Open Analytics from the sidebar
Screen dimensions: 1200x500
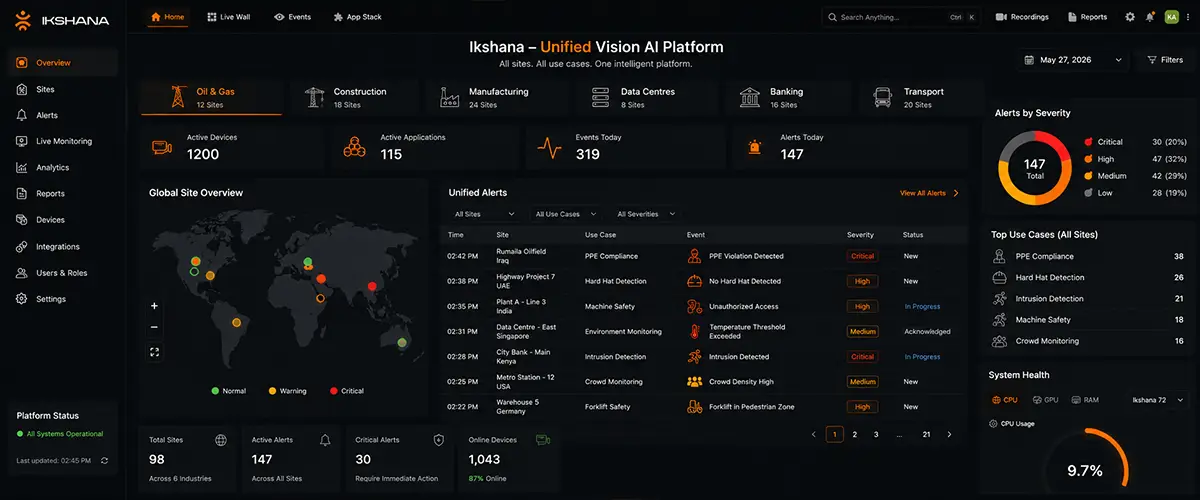(x=62, y=167)
